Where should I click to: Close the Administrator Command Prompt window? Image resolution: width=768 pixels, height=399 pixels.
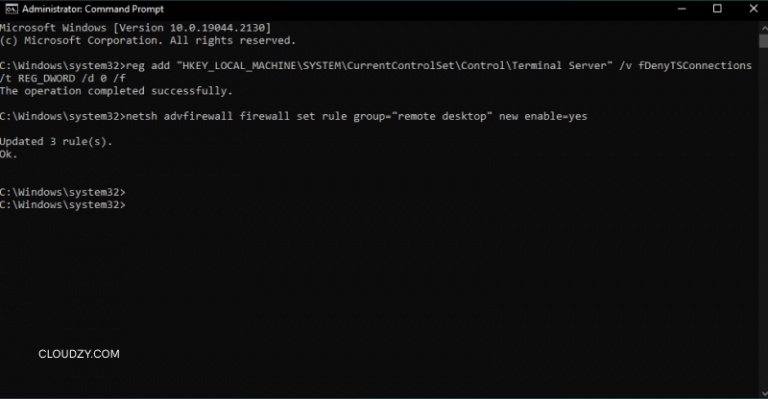pos(753,9)
